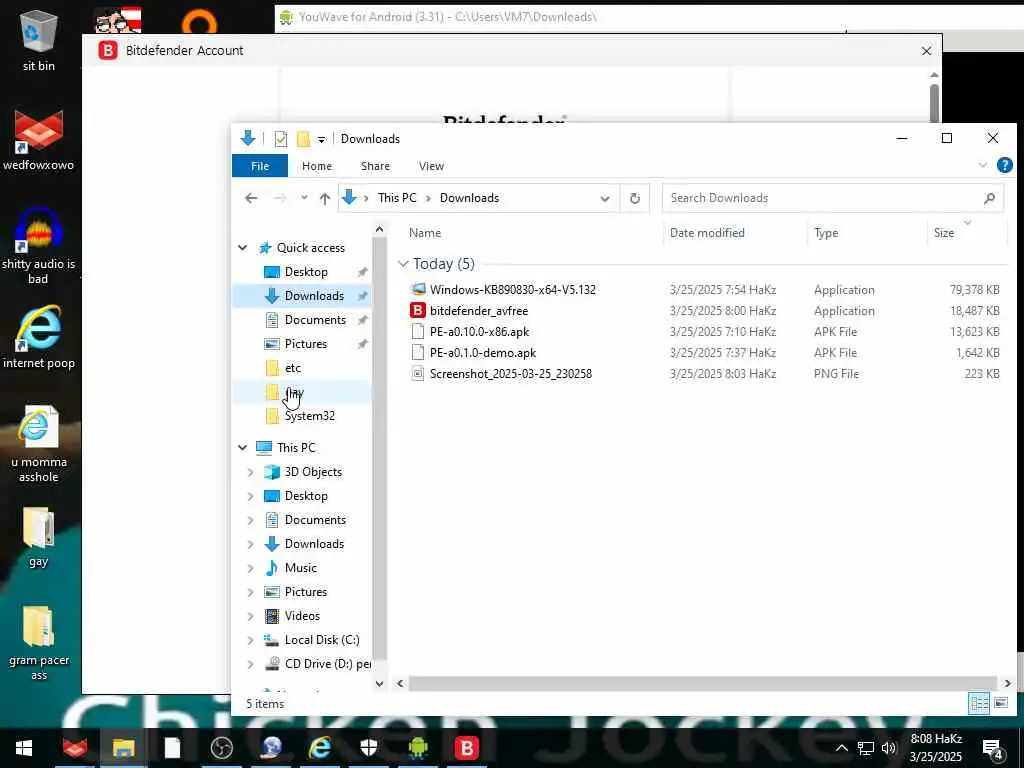Viewport: 1024px width, 768px height.
Task: Click the new folder icon in Explorer title bar
Action: point(303,138)
